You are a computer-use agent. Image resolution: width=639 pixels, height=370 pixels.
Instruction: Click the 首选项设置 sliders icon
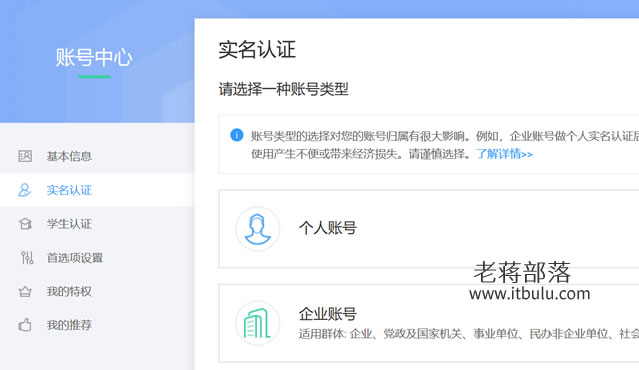tap(27, 258)
